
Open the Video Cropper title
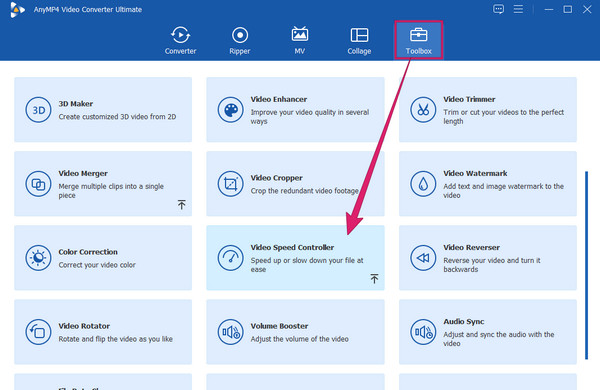click(x=277, y=178)
